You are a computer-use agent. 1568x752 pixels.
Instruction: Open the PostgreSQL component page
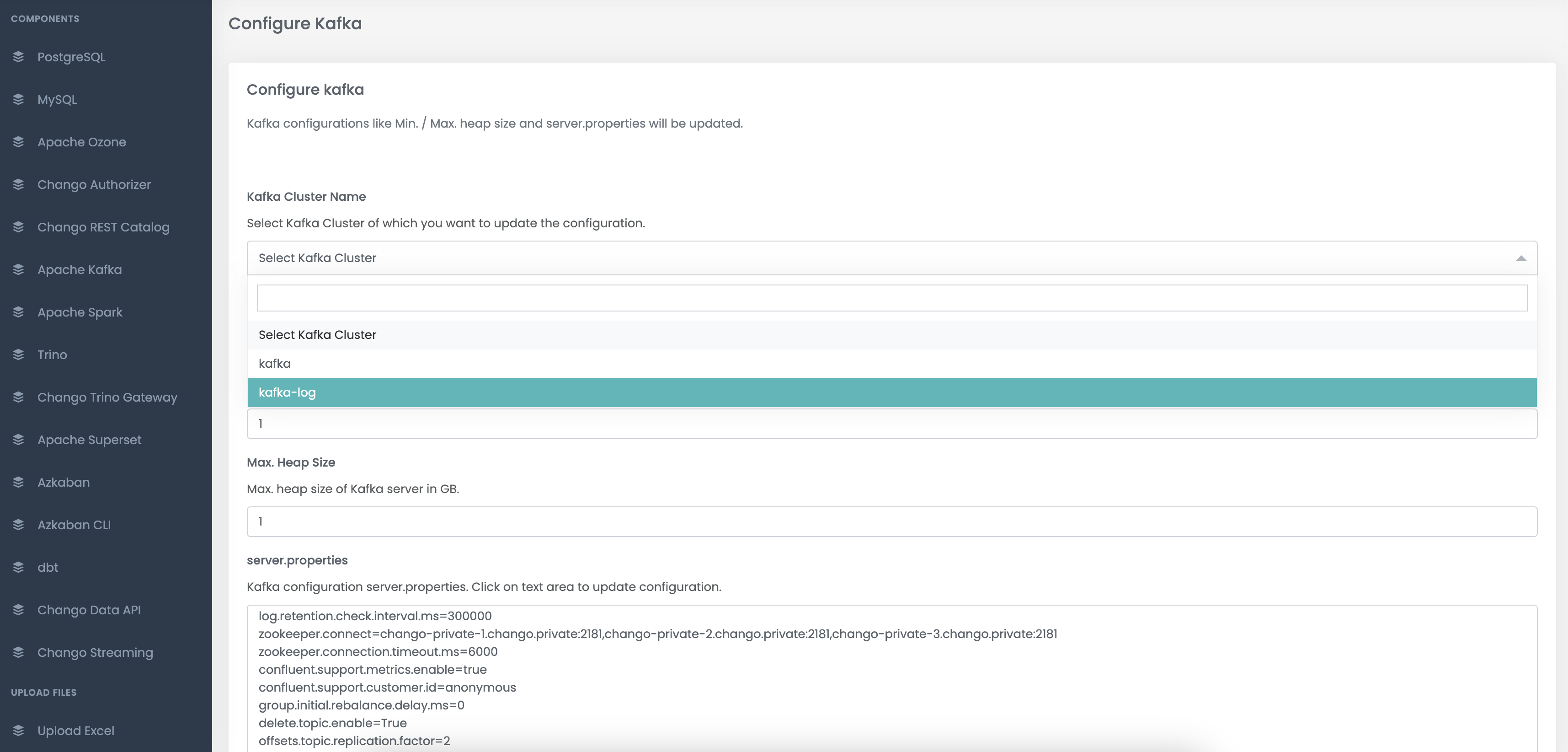pos(71,57)
